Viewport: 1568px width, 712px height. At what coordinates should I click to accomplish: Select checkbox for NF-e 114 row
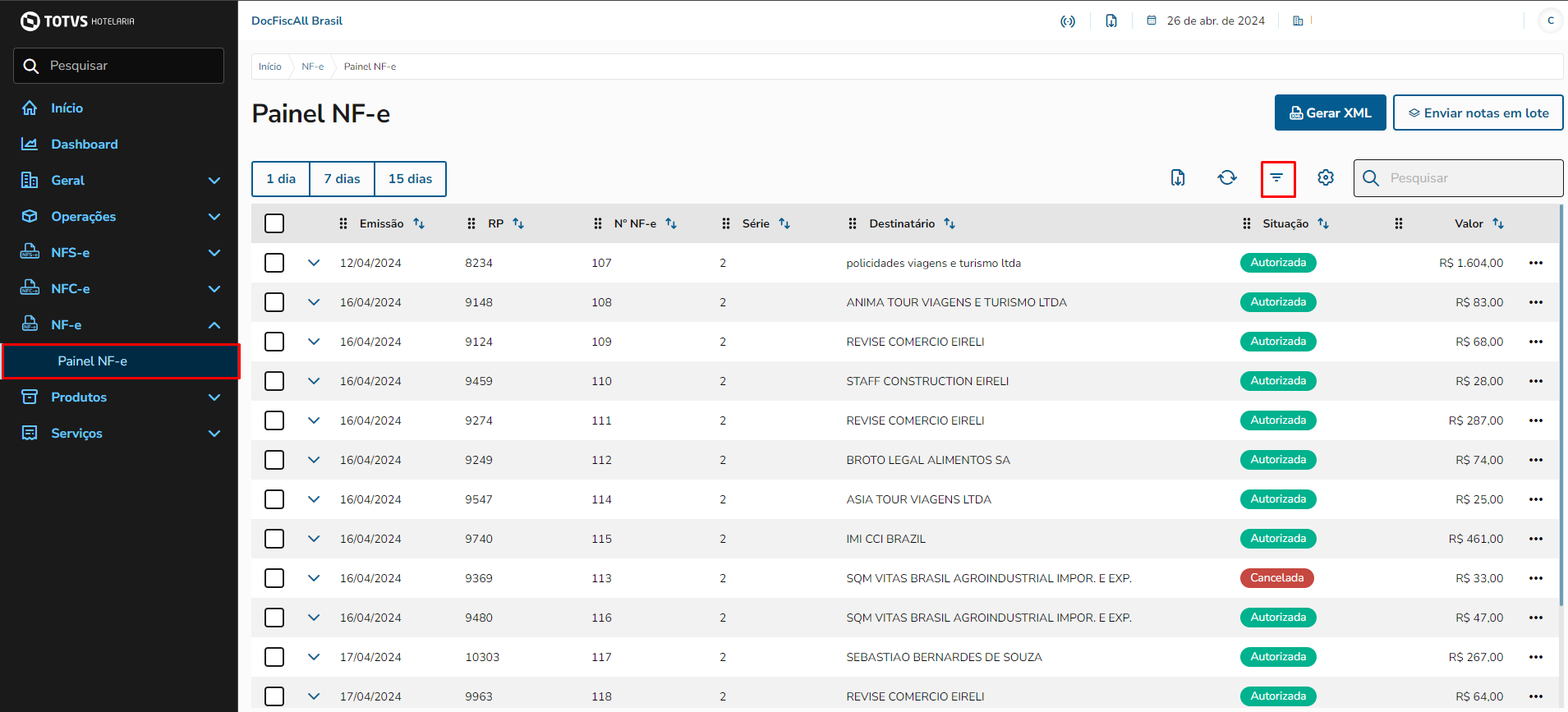[x=274, y=499]
